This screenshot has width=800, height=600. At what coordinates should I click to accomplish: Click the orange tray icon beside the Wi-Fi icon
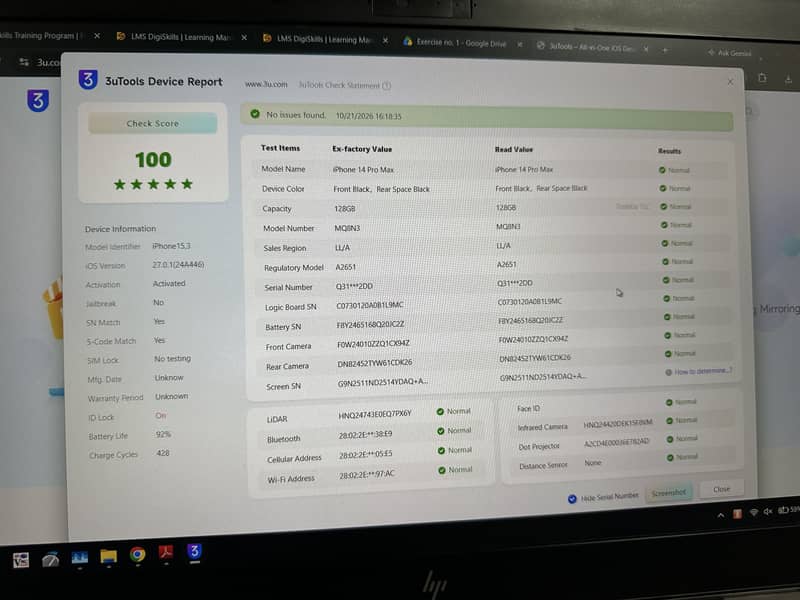coord(737,514)
